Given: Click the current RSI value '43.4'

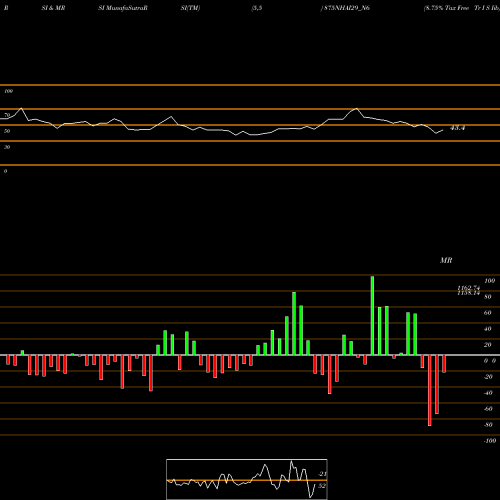Looking at the screenshot, I should [457, 128].
